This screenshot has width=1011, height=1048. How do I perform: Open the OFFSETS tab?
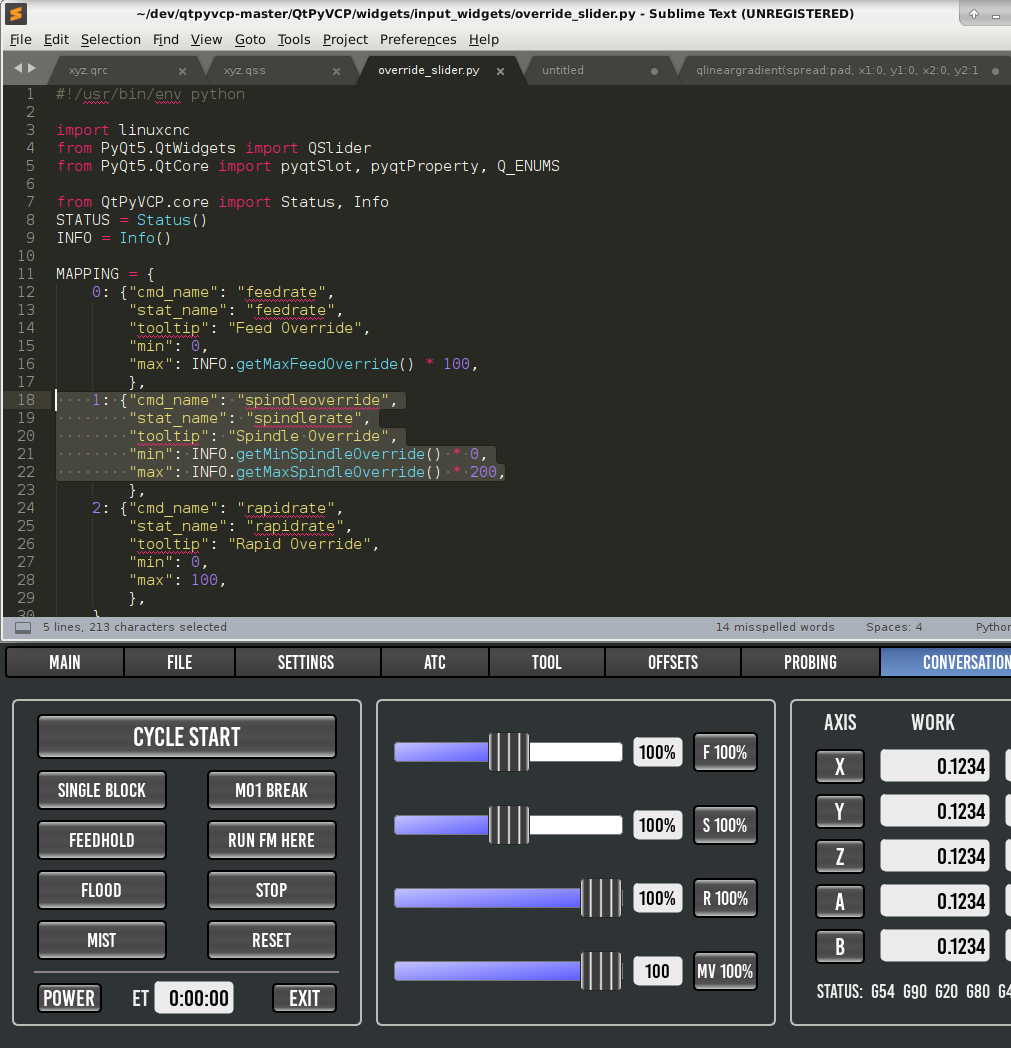point(673,662)
